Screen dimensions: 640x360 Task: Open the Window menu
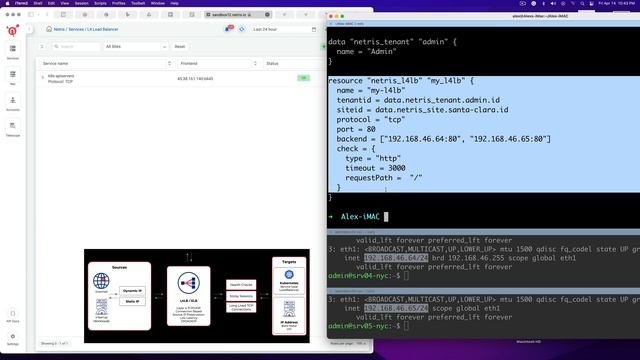[x=158, y=3]
